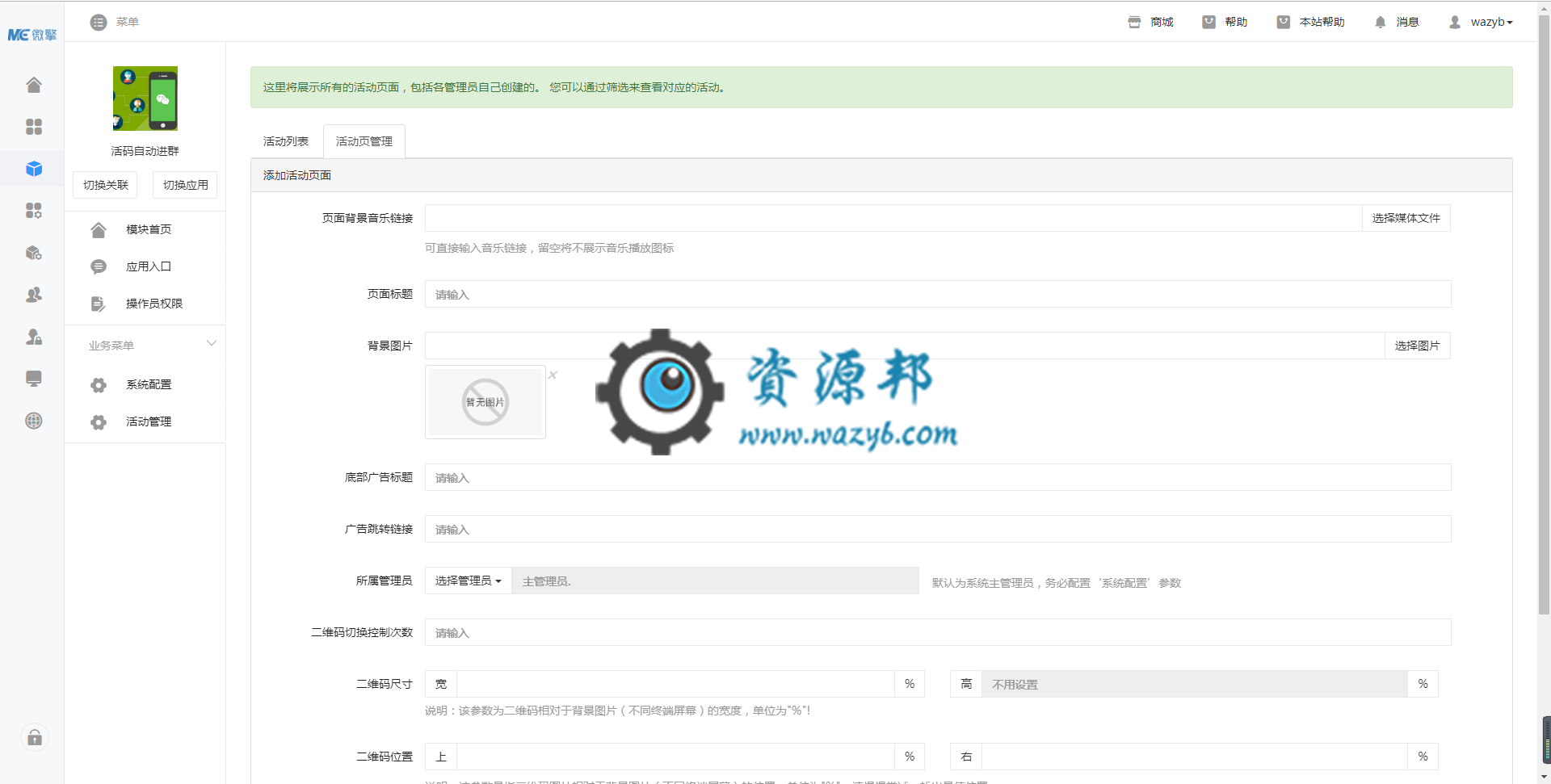This screenshot has width=1551, height=784.
Task: Open the home icon in left rail
Action: (33, 85)
